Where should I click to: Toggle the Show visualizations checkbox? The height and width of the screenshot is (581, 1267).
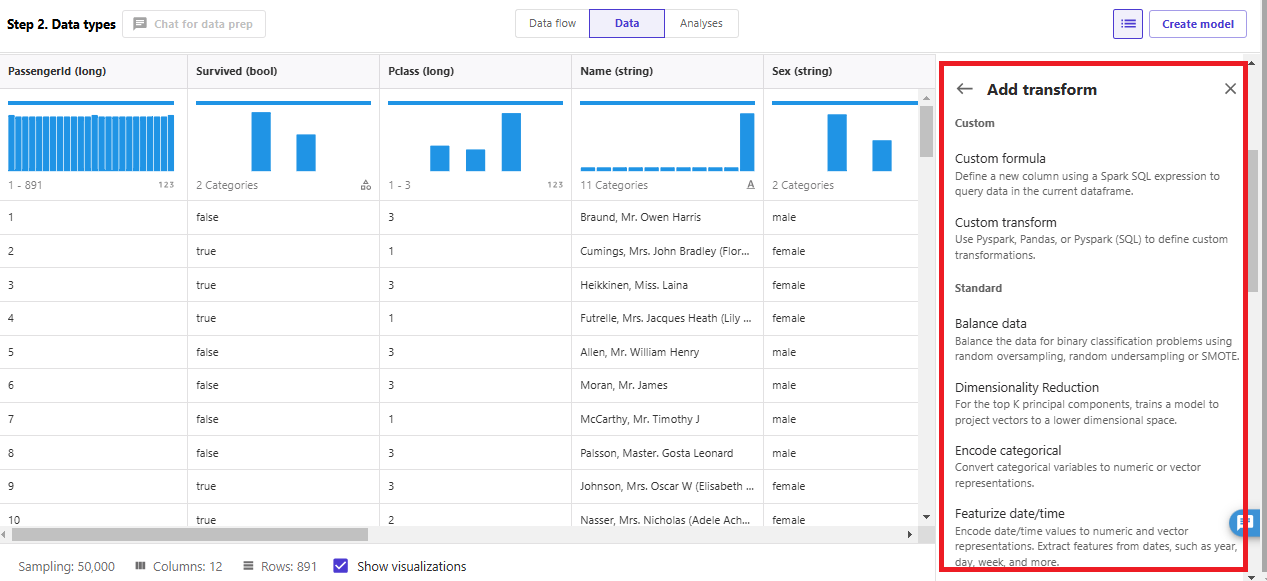341,566
